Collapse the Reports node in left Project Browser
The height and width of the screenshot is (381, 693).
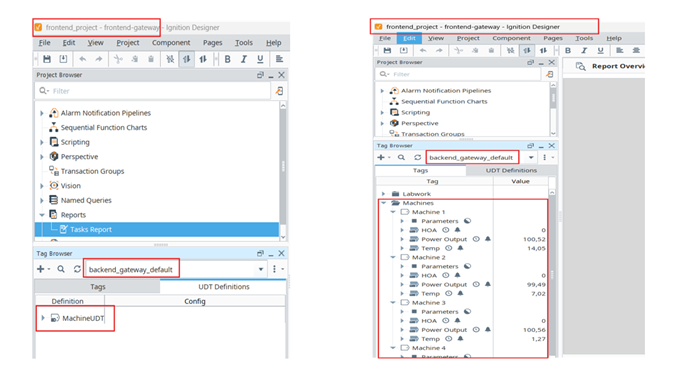42,215
